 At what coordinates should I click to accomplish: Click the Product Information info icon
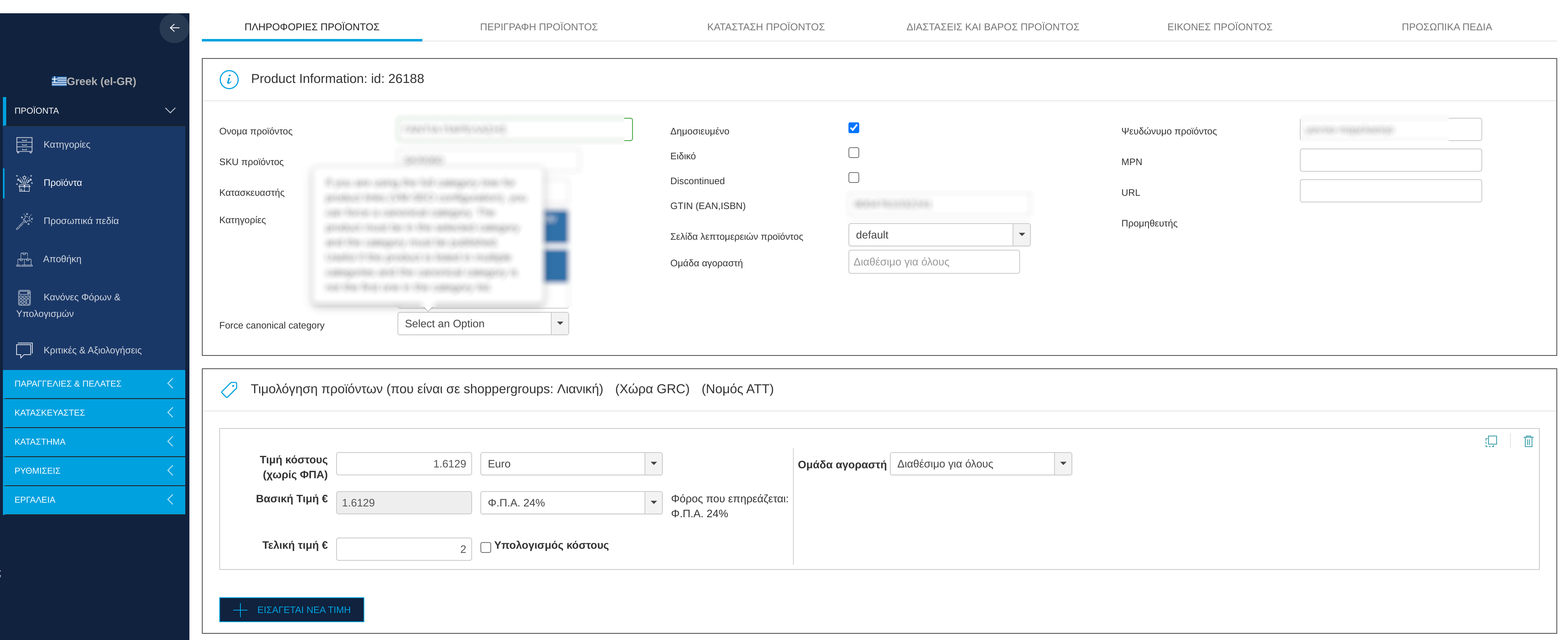229,79
